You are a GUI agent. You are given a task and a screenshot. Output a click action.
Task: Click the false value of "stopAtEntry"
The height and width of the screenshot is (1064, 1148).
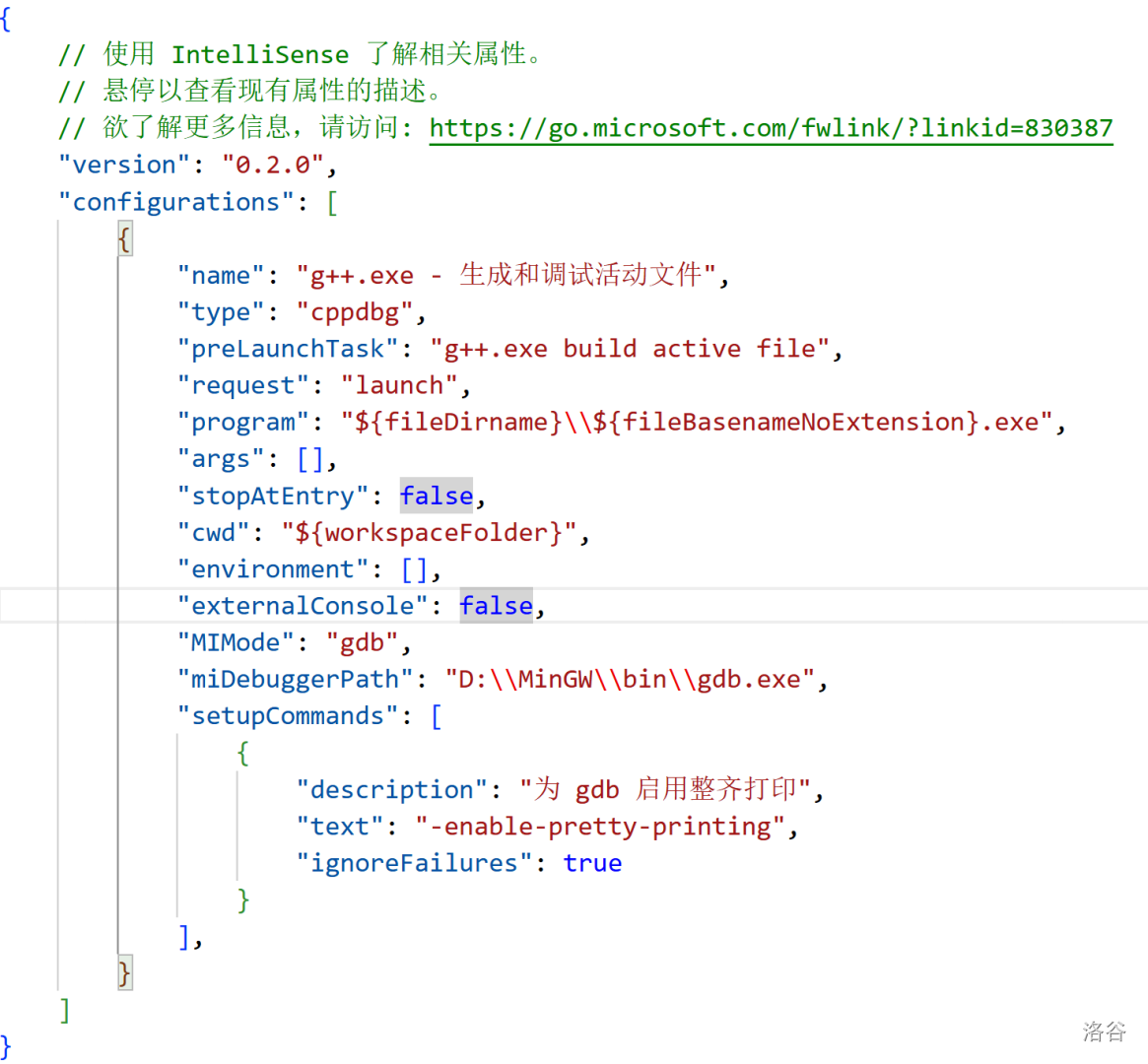click(x=436, y=496)
